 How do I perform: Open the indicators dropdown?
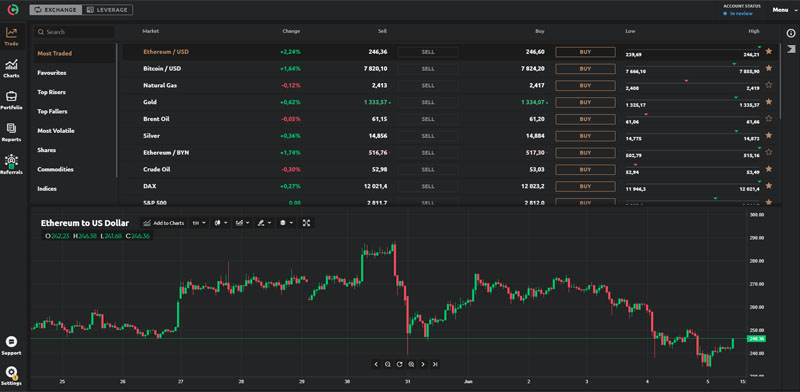pyautogui.click(x=242, y=223)
